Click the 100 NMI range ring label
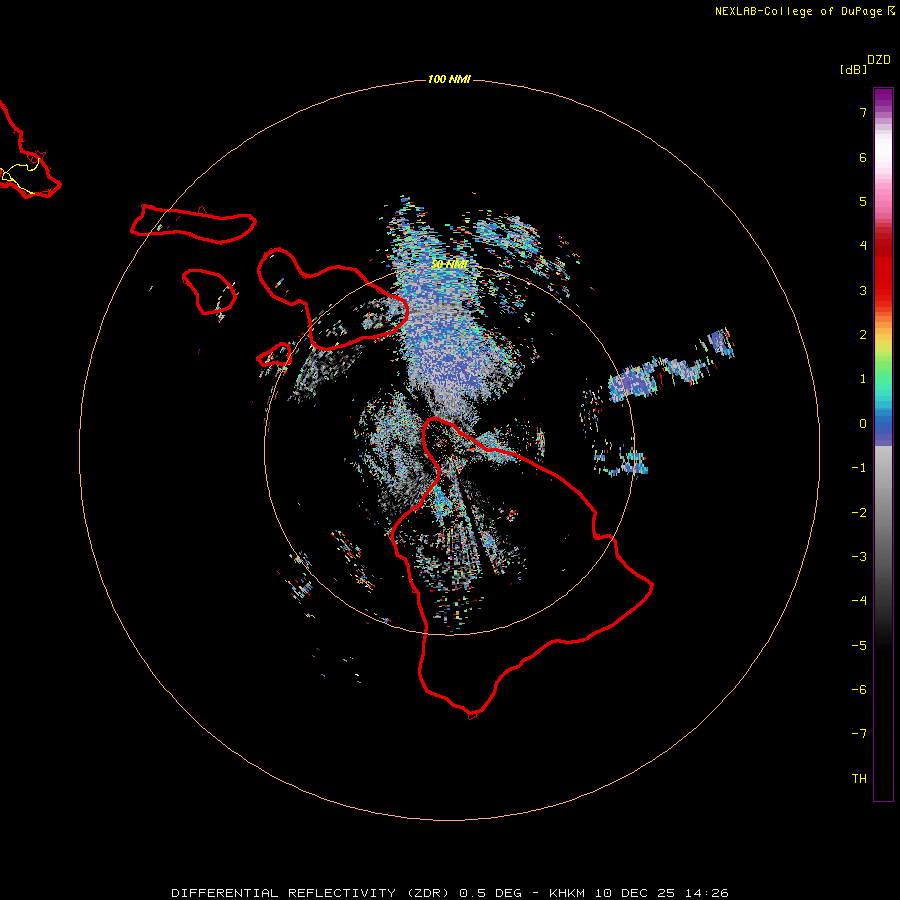The image size is (900, 900). (x=449, y=79)
